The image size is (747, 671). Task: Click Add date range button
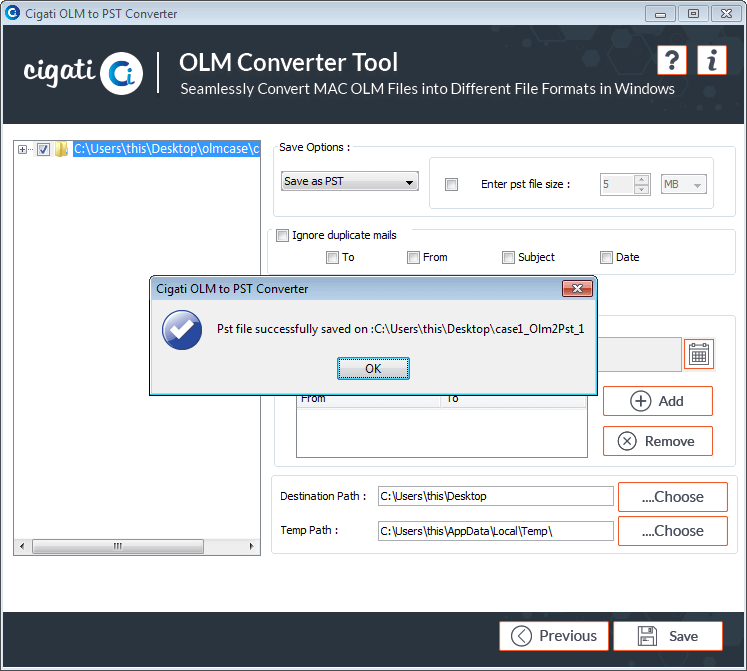coord(658,401)
